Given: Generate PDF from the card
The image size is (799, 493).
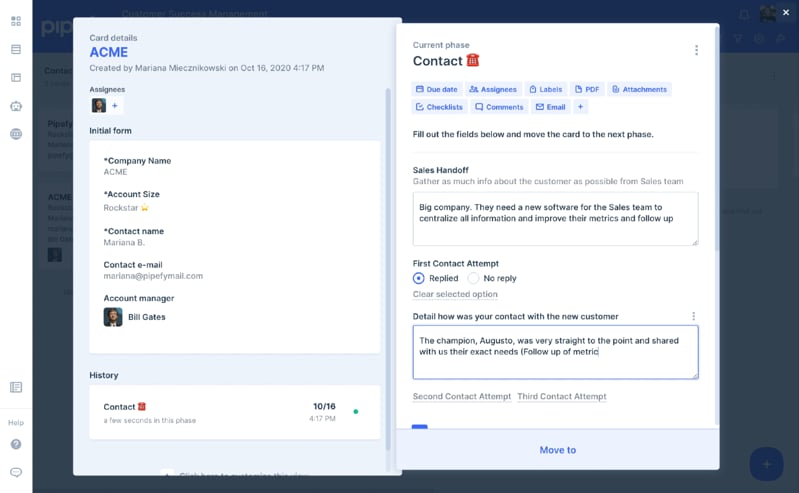Looking at the screenshot, I should 587,89.
